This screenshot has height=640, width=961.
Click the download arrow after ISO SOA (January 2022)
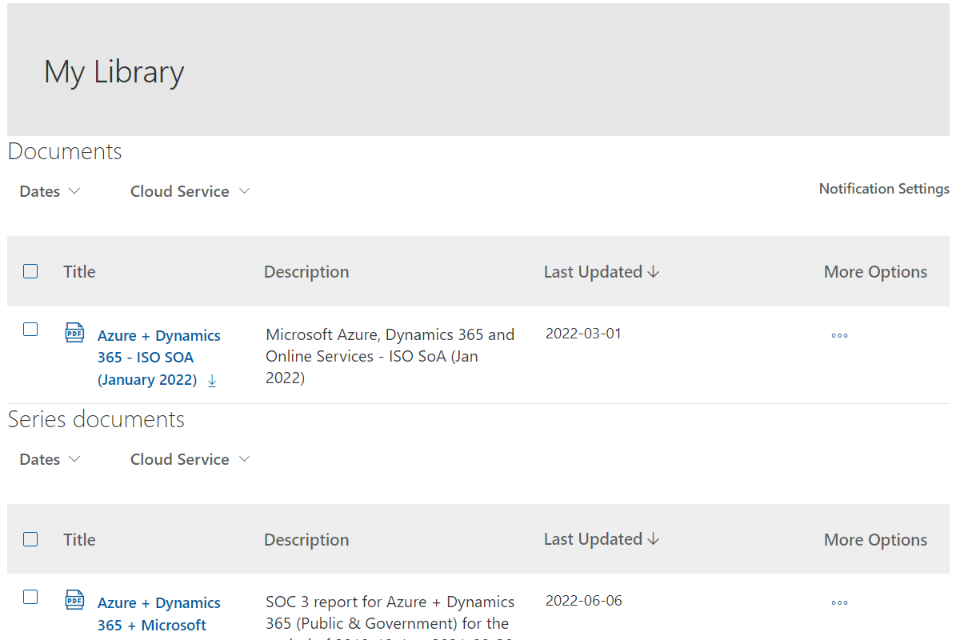pyautogui.click(x=212, y=381)
